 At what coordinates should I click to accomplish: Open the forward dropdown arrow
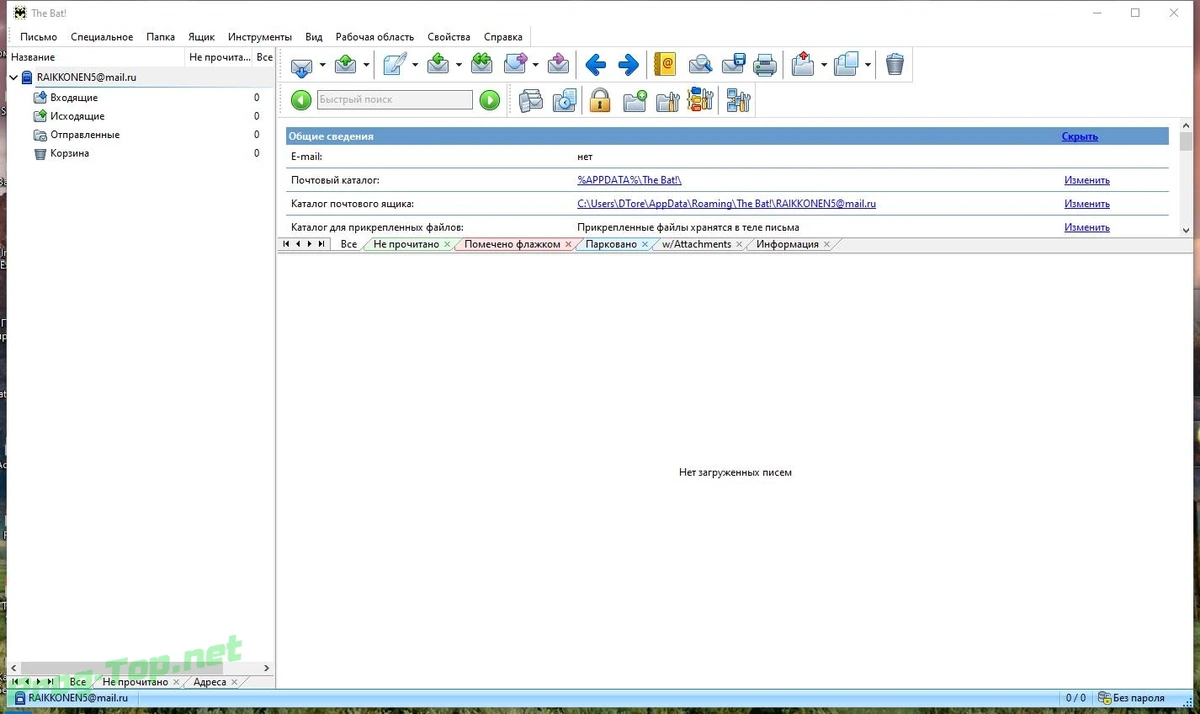tap(536, 66)
